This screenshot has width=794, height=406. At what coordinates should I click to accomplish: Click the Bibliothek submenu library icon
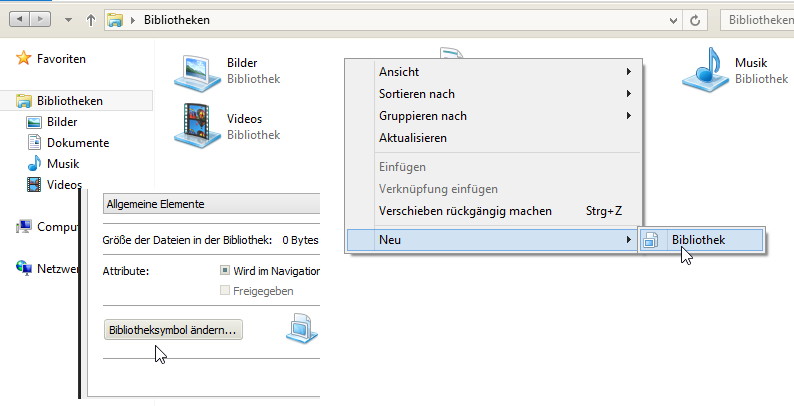coord(651,240)
